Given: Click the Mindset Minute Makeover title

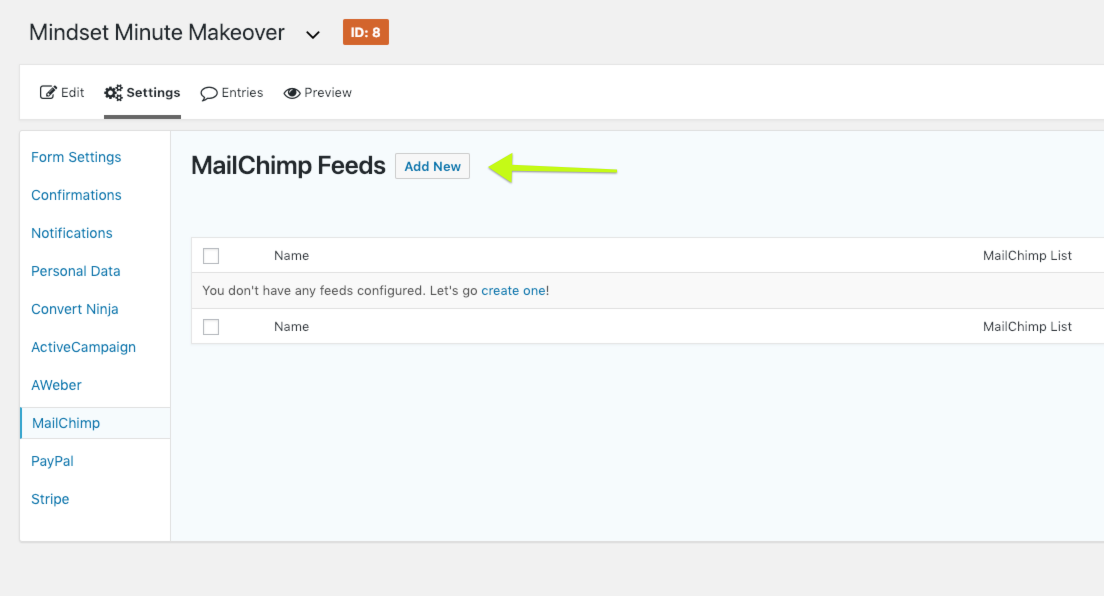Looking at the screenshot, I should point(157,32).
